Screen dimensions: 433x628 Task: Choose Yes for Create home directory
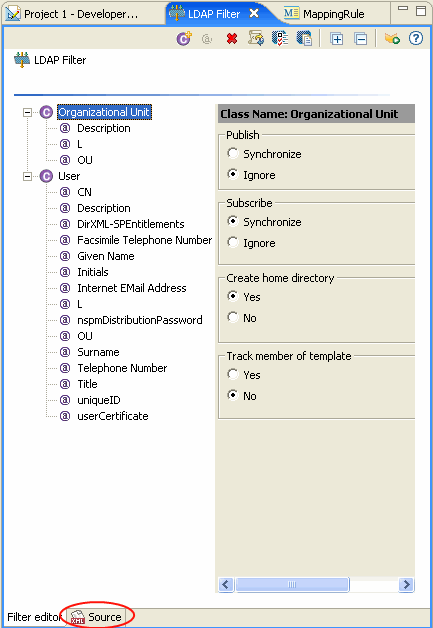click(x=233, y=296)
